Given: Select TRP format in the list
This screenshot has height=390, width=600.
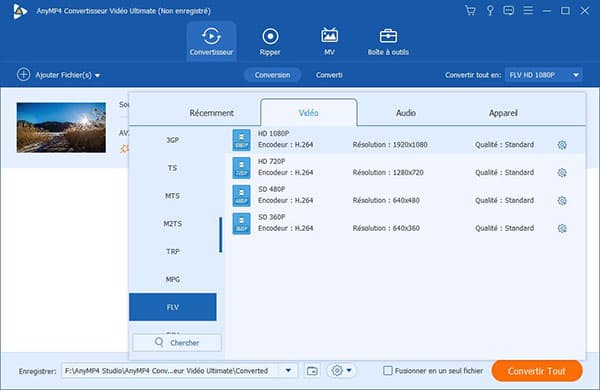Looking at the screenshot, I should (x=173, y=251).
